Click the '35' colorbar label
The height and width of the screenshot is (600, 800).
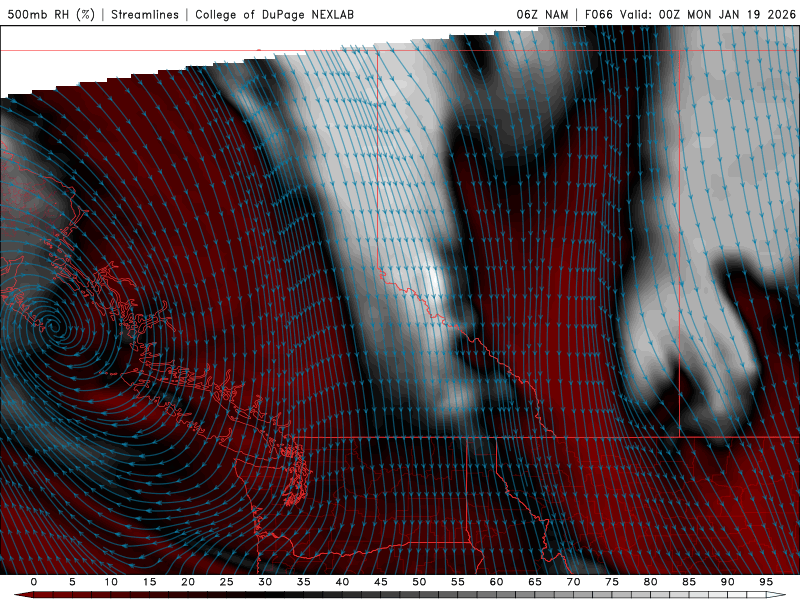pos(304,582)
